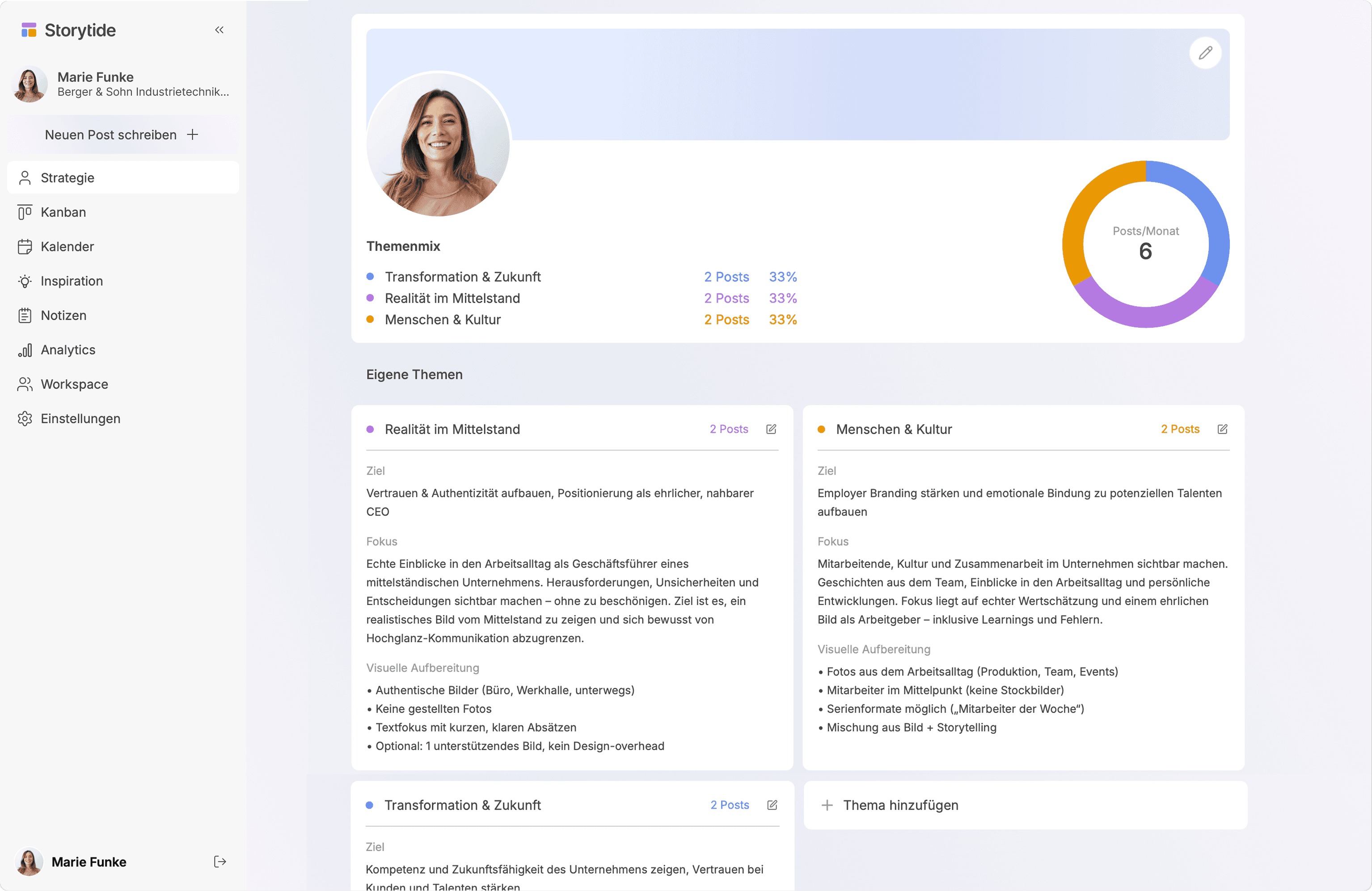Click the Storytide logo icon

pos(29,30)
